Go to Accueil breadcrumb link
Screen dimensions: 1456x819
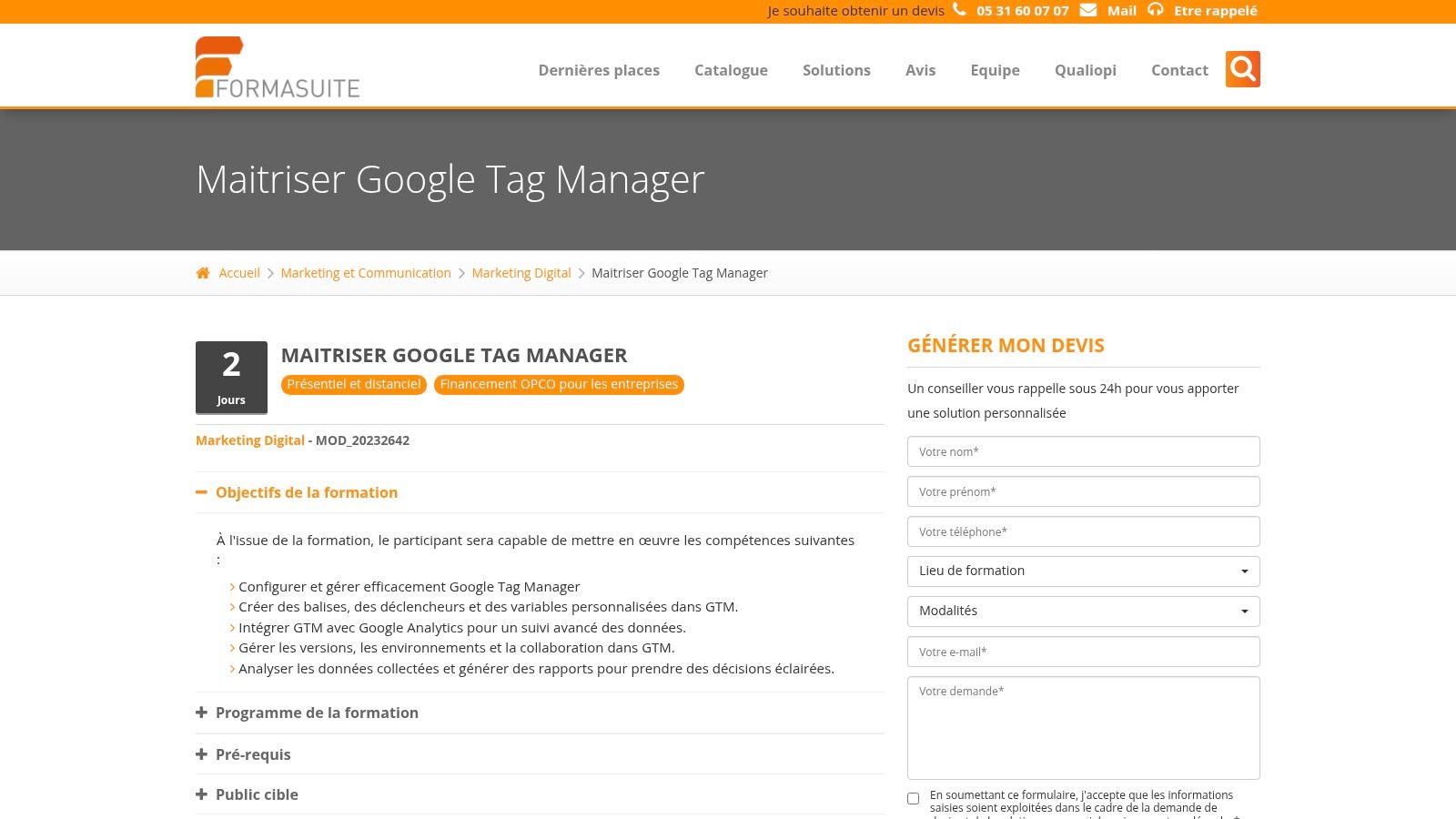click(239, 273)
